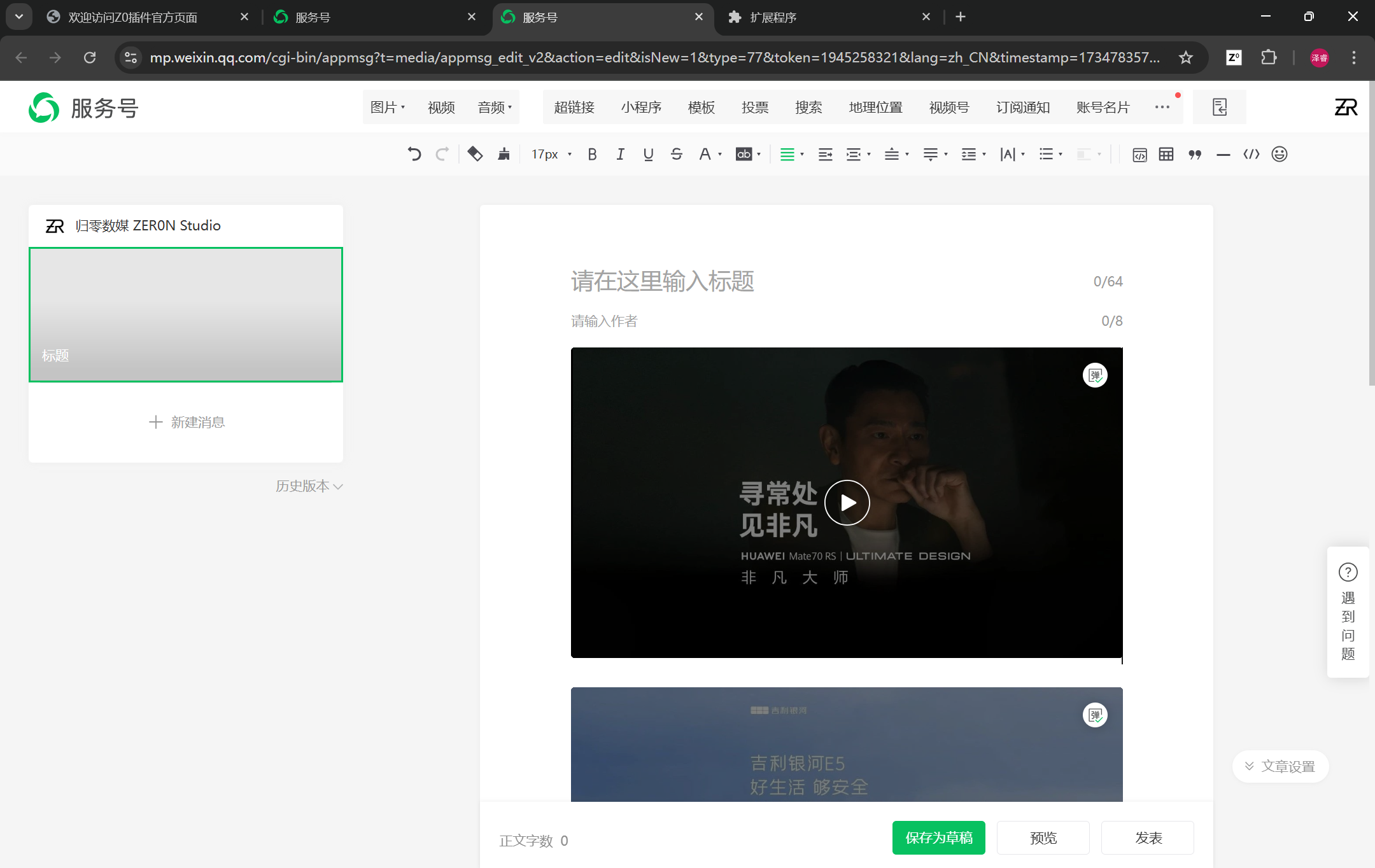This screenshot has height=868, width=1375.
Task: Insert 账号名片
Action: pos(1103,108)
